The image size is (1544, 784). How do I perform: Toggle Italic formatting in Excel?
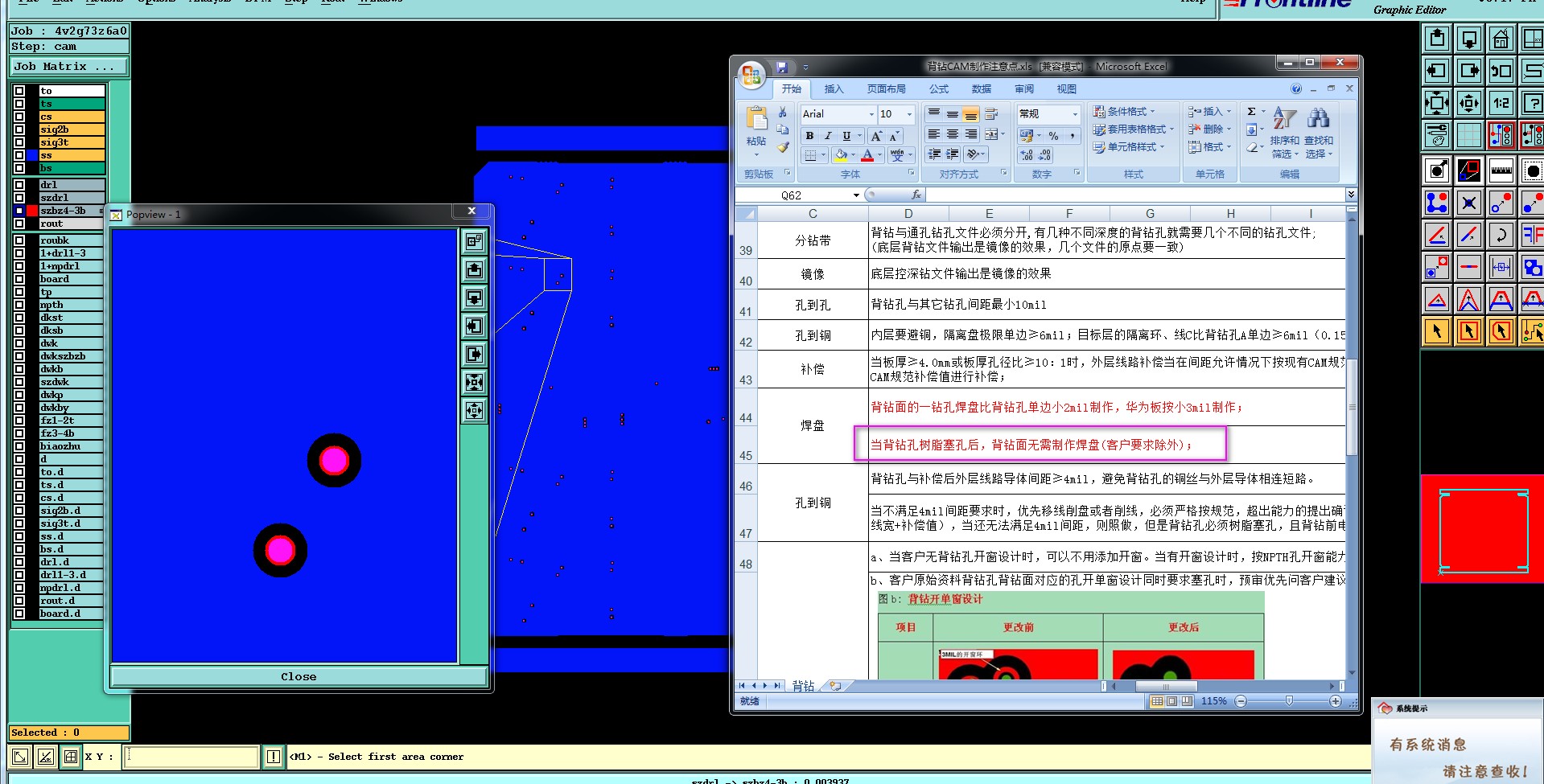828,136
